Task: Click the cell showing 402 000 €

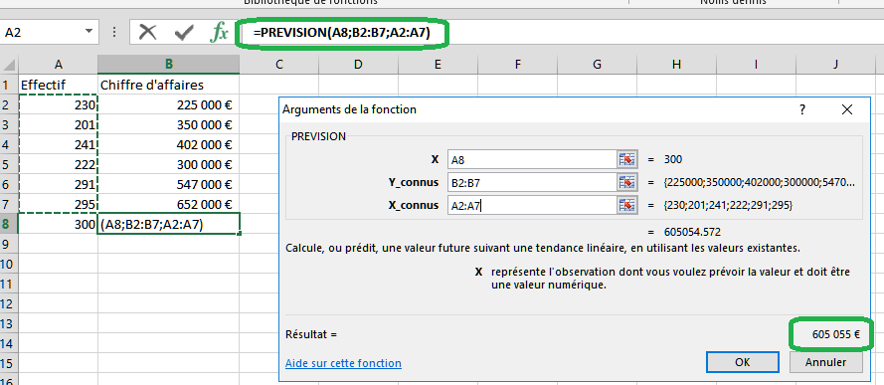Action: [x=169, y=144]
